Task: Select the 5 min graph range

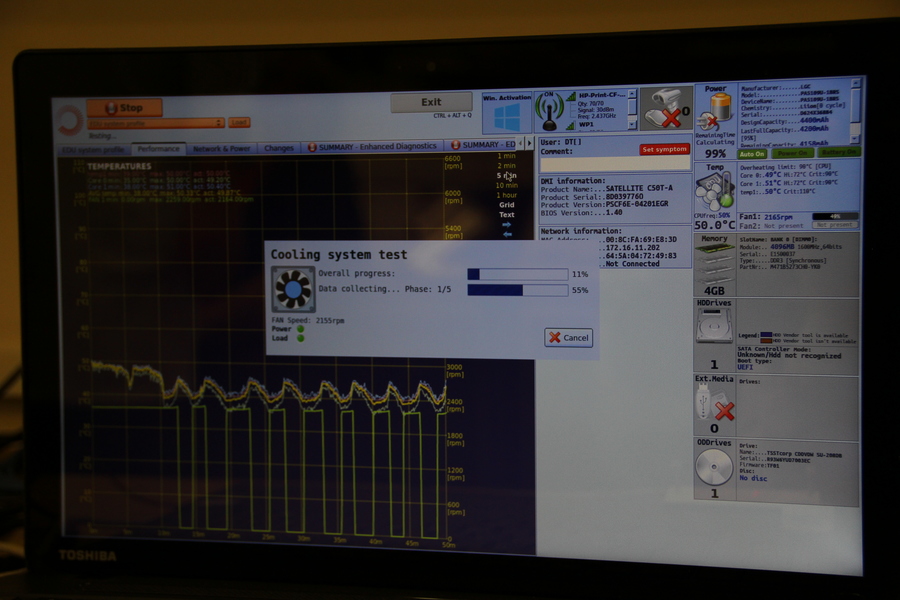Action: [507, 176]
